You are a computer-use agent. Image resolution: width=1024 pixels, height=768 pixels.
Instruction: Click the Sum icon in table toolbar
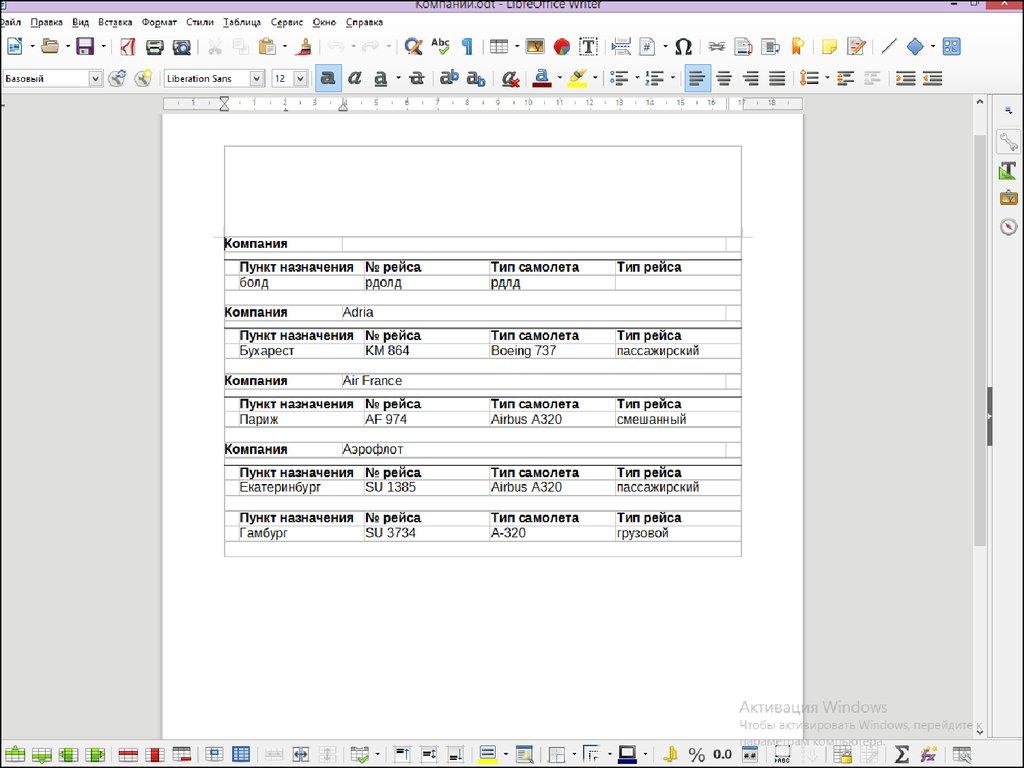point(901,754)
